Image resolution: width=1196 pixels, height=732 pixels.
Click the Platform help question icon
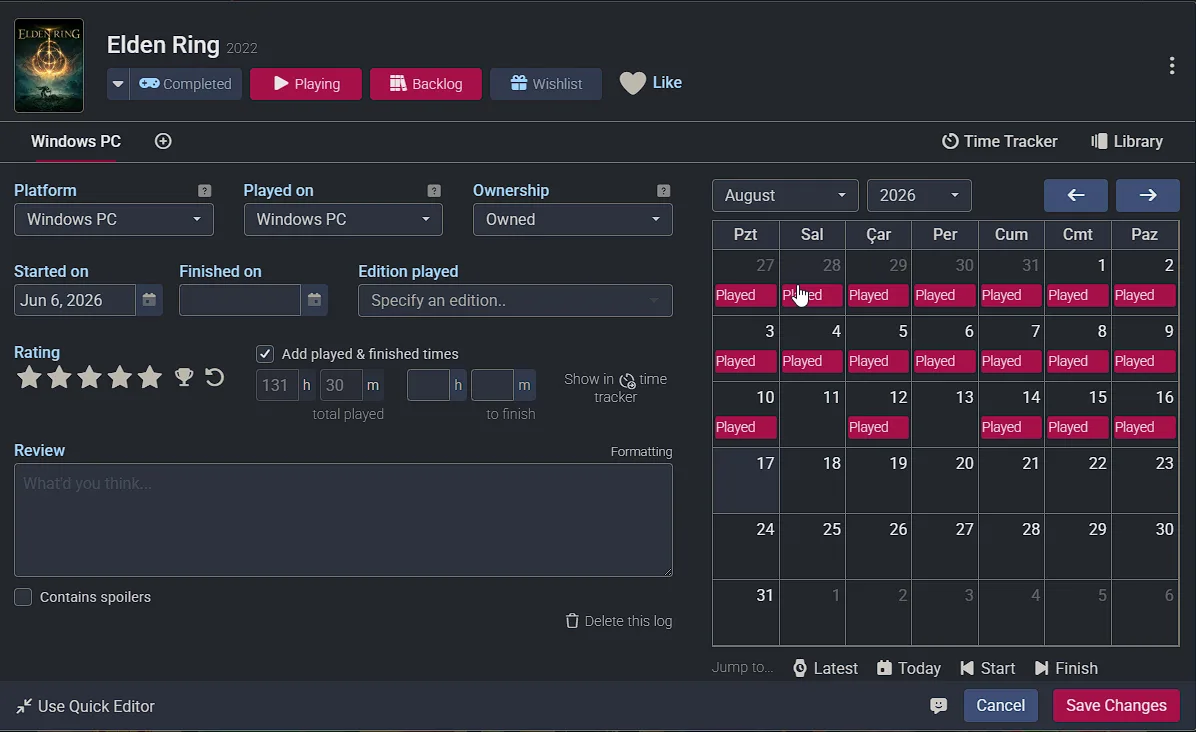[x=204, y=191]
